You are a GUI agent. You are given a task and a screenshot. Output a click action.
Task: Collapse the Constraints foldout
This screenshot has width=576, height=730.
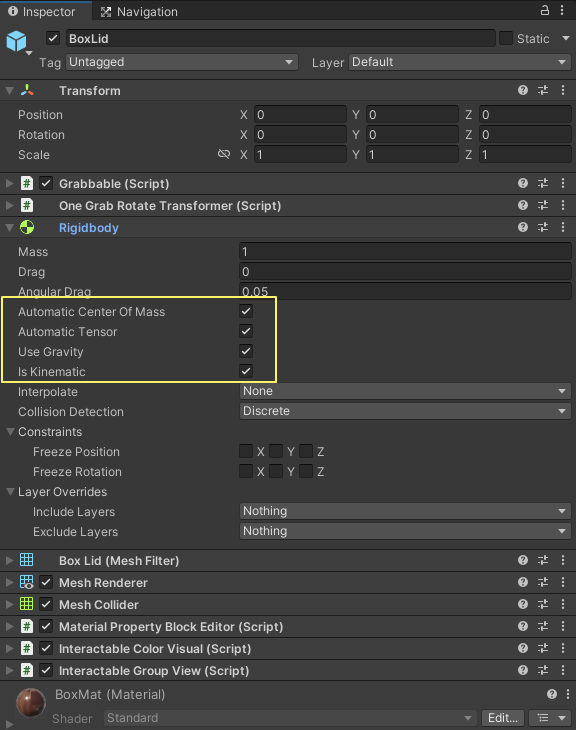(x=10, y=432)
